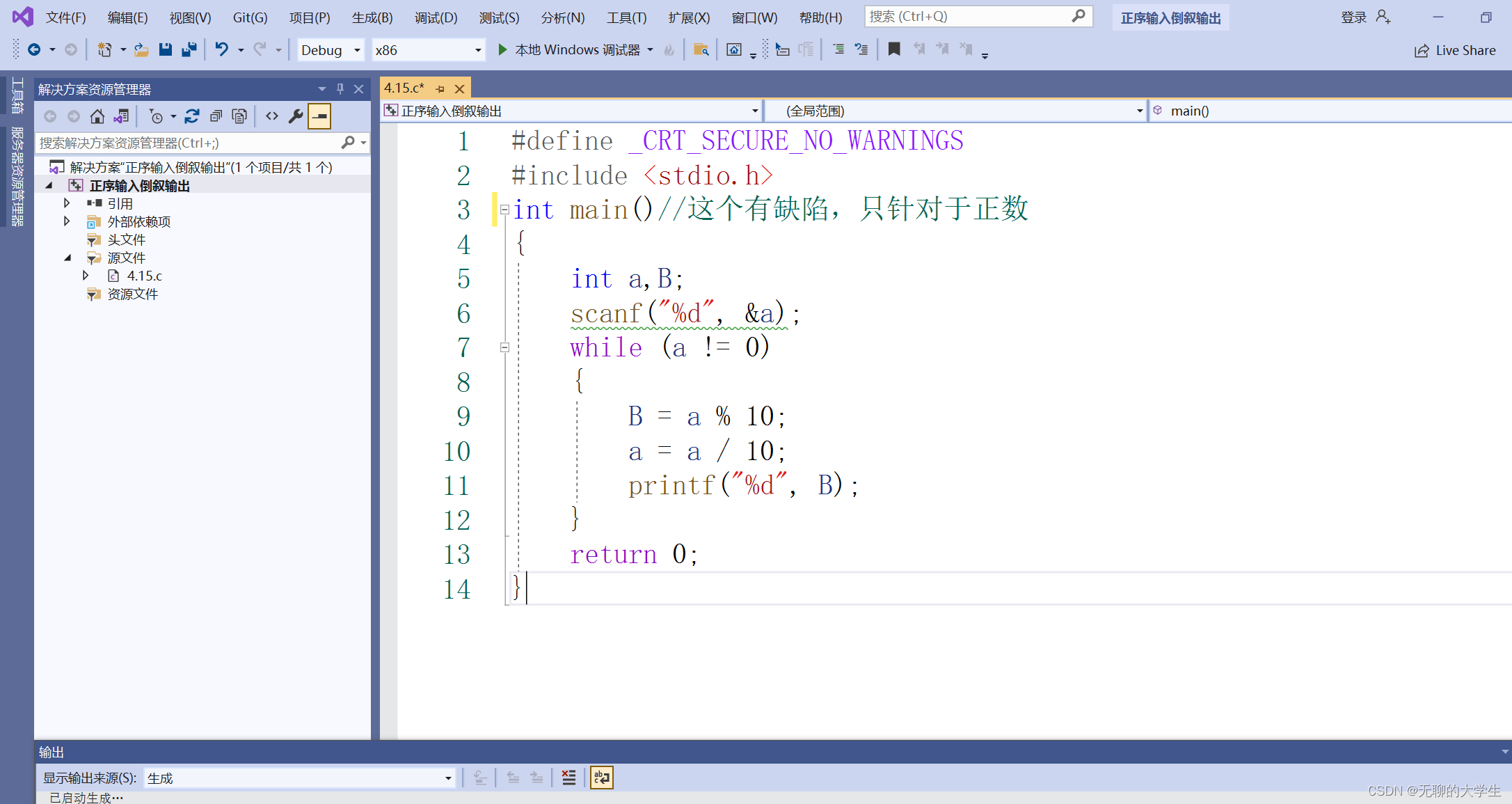Select 资源文件 folder in tree
Screen dimensions: 1512x804
(132, 294)
